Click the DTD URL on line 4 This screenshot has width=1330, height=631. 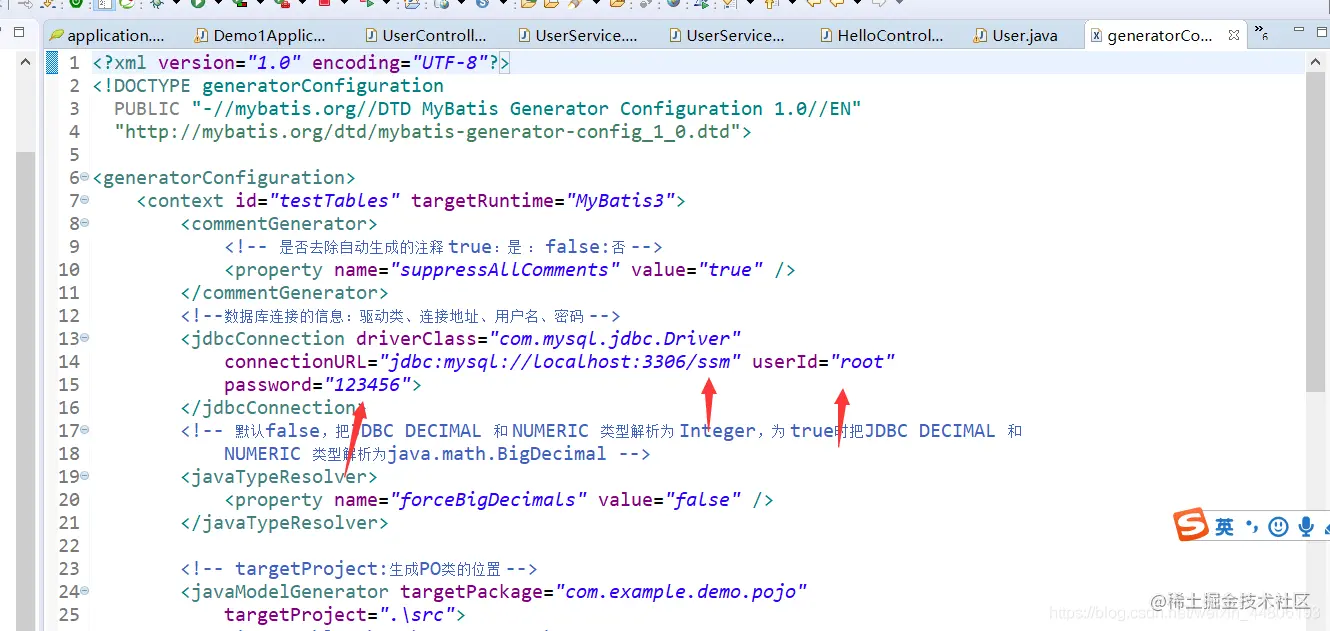(427, 132)
